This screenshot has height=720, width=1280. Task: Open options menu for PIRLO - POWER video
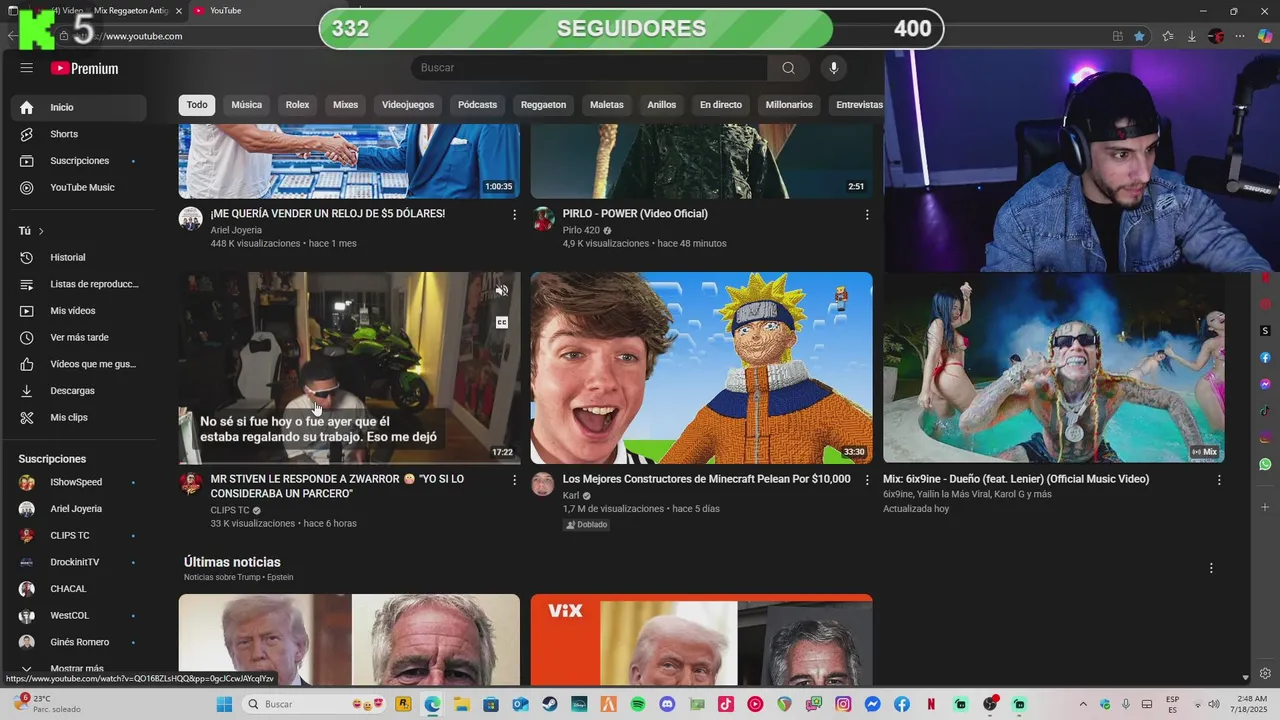point(867,215)
